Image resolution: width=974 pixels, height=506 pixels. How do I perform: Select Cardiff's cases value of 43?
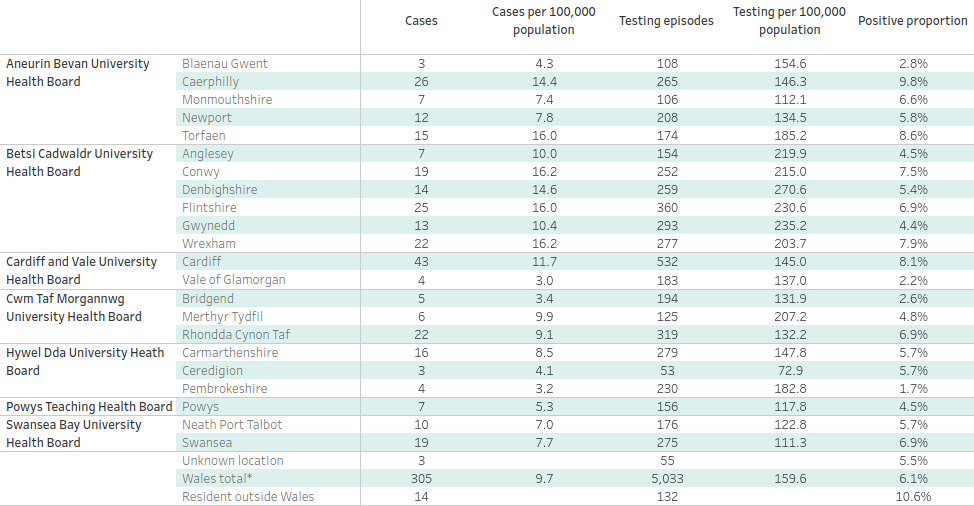point(421,262)
